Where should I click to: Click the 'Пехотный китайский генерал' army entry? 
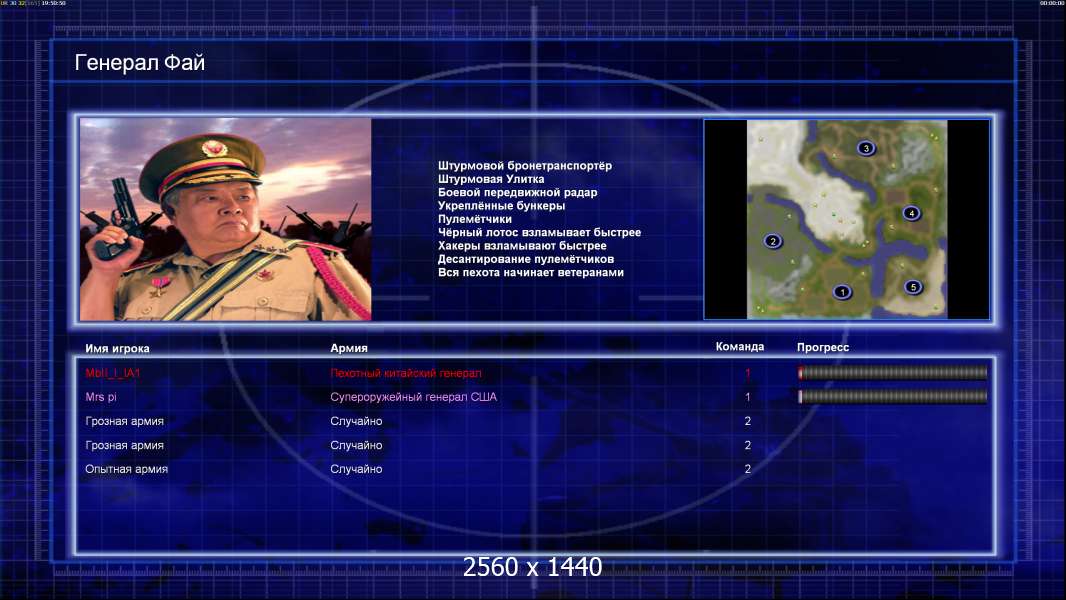pyautogui.click(x=406, y=373)
